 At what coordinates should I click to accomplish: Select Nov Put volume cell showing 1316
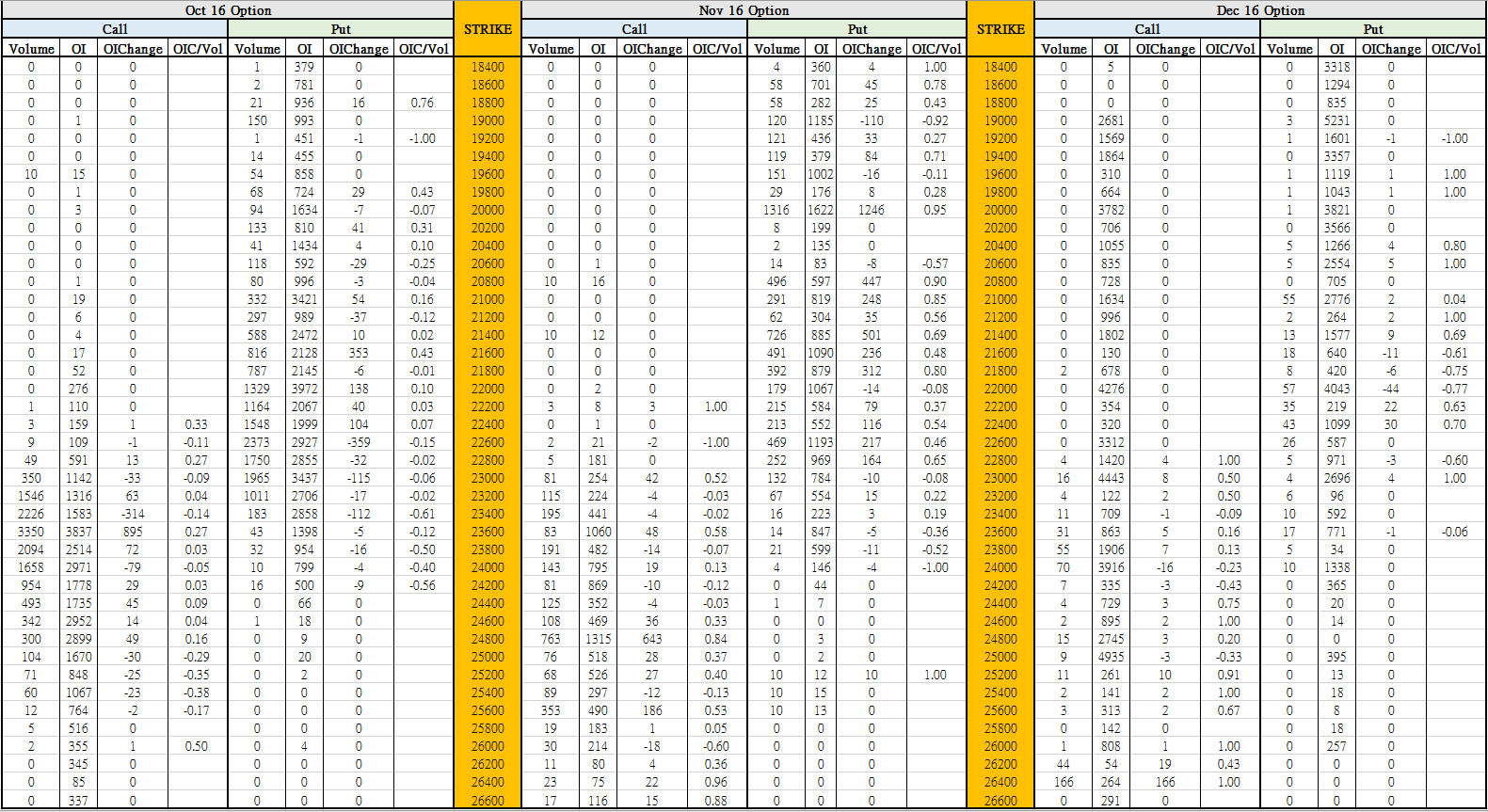(776, 210)
